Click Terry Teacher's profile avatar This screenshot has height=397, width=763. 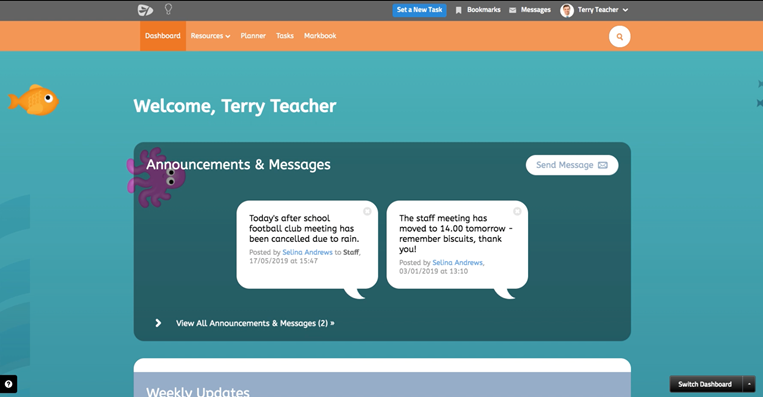tap(567, 10)
